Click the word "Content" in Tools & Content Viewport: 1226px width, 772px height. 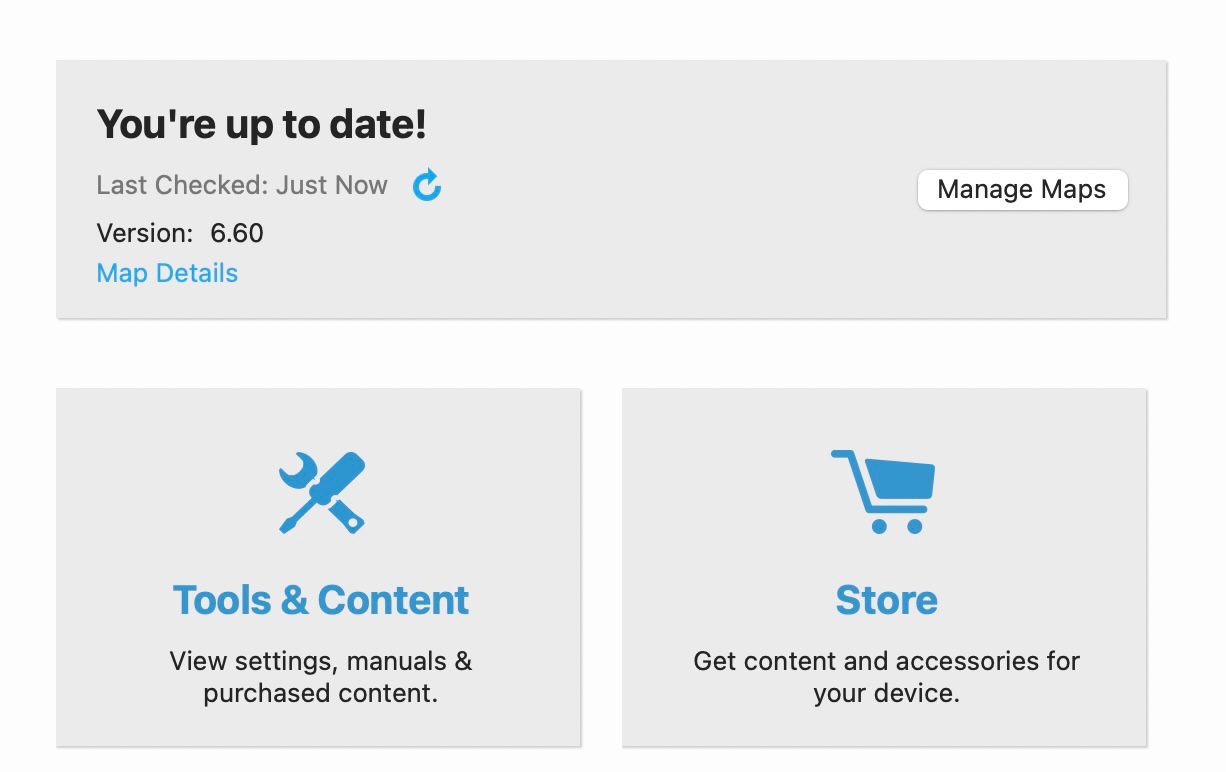[393, 600]
